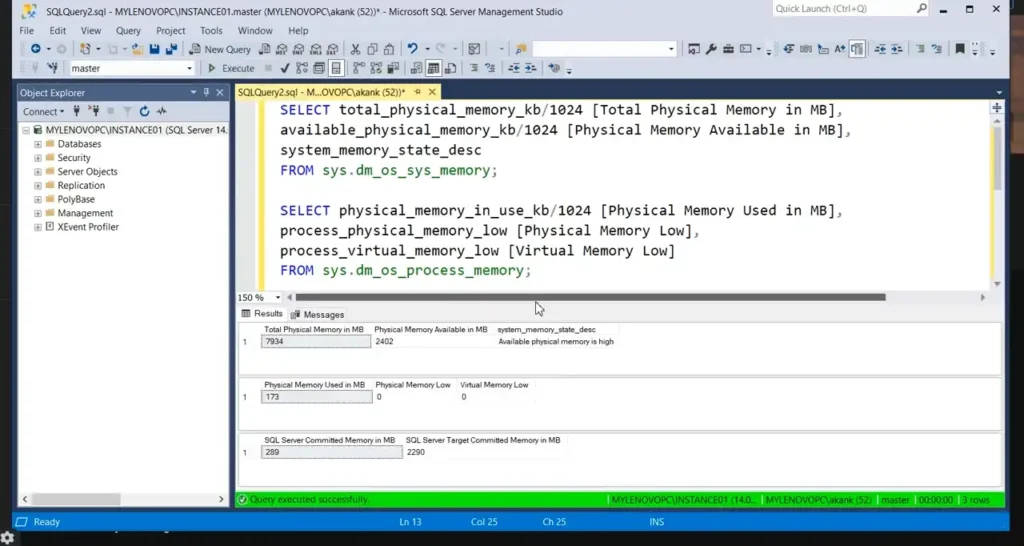Expand the Security node
Image resolution: width=1024 pixels, height=546 pixels.
(x=38, y=157)
